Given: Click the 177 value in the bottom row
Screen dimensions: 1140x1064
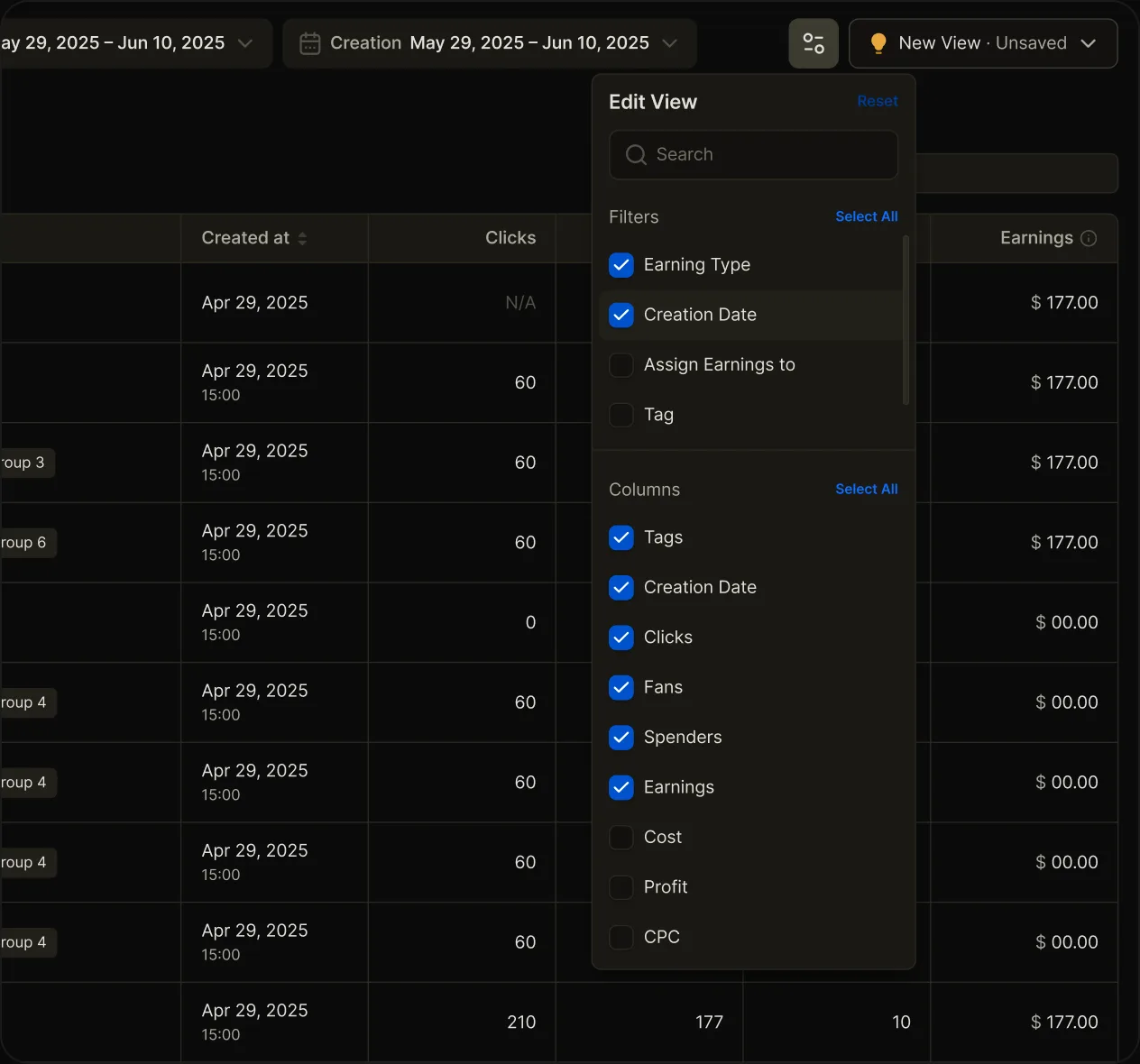Looking at the screenshot, I should [709, 1023].
